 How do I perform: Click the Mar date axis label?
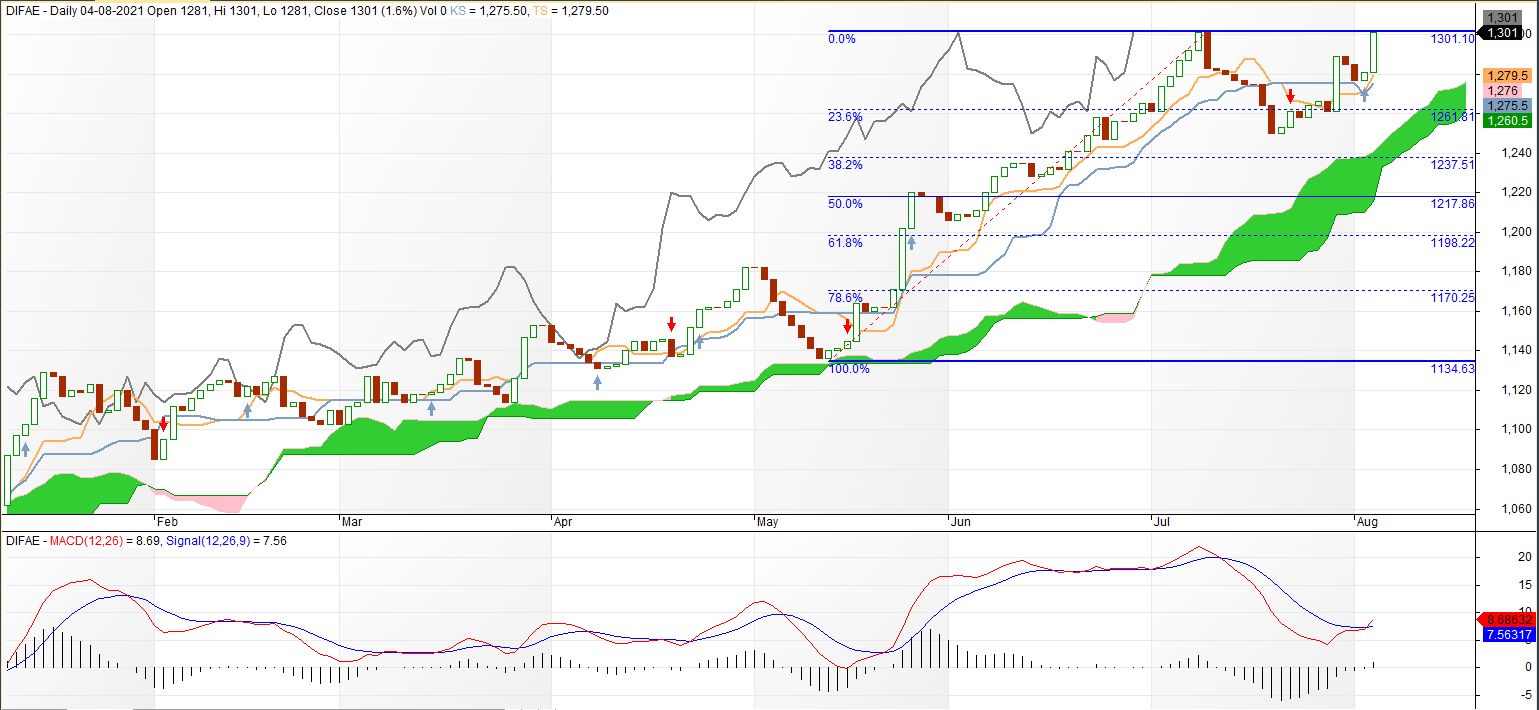click(352, 522)
